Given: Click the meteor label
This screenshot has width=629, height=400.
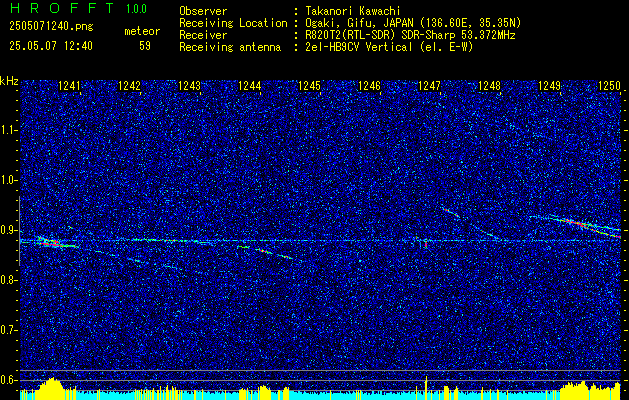Looking at the screenshot, I should pos(142,31).
